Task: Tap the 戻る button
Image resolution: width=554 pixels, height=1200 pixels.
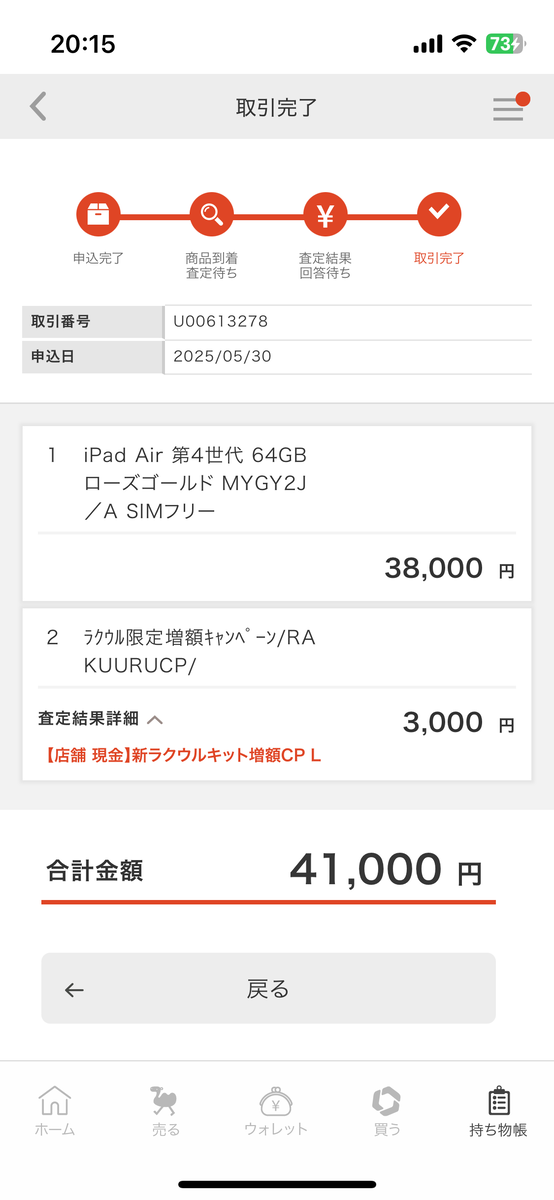Action: [268, 988]
